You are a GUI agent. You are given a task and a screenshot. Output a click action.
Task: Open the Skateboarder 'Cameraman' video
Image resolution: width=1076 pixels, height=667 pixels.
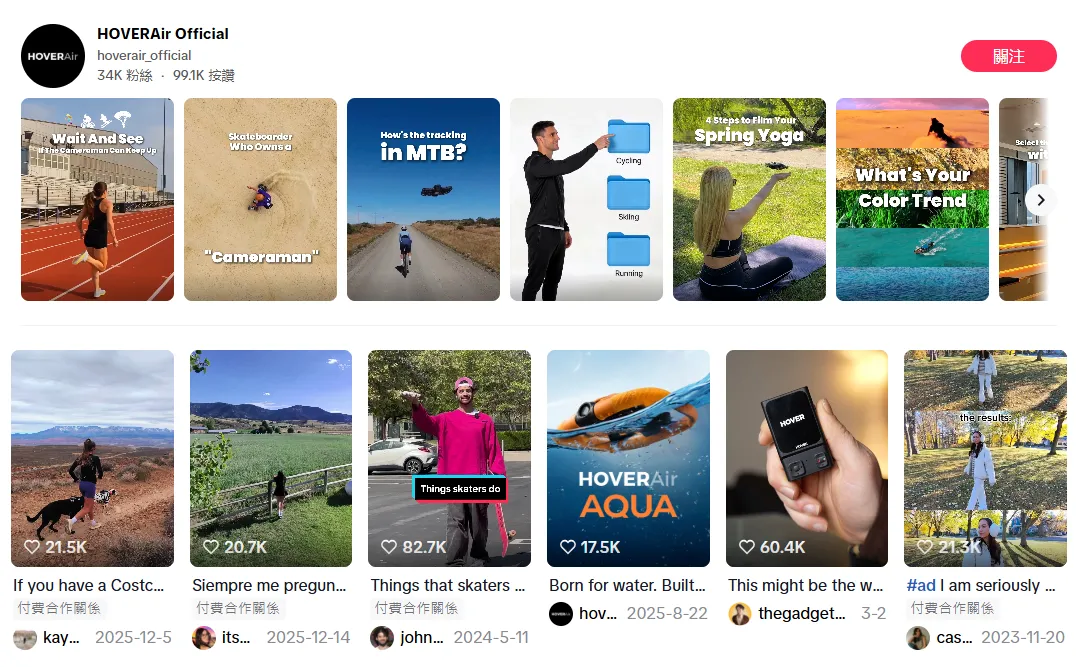(x=260, y=199)
